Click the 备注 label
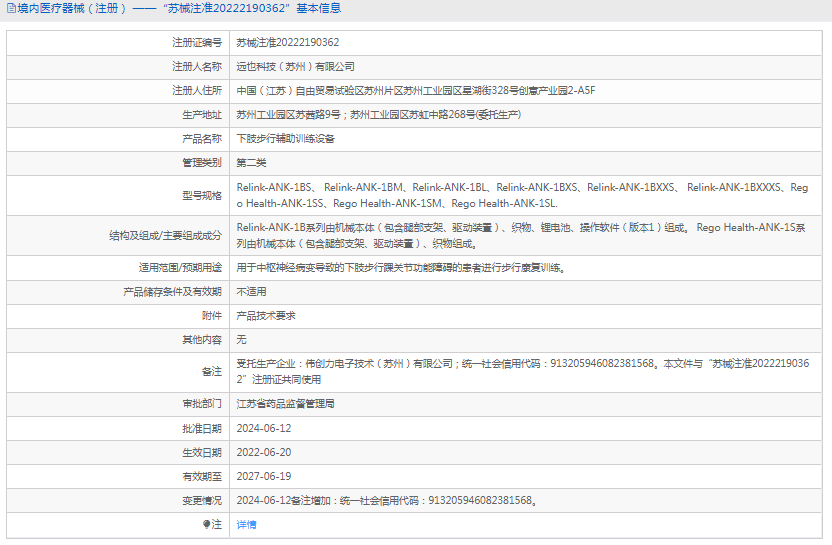The height and width of the screenshot is (545, 832). 212,371
